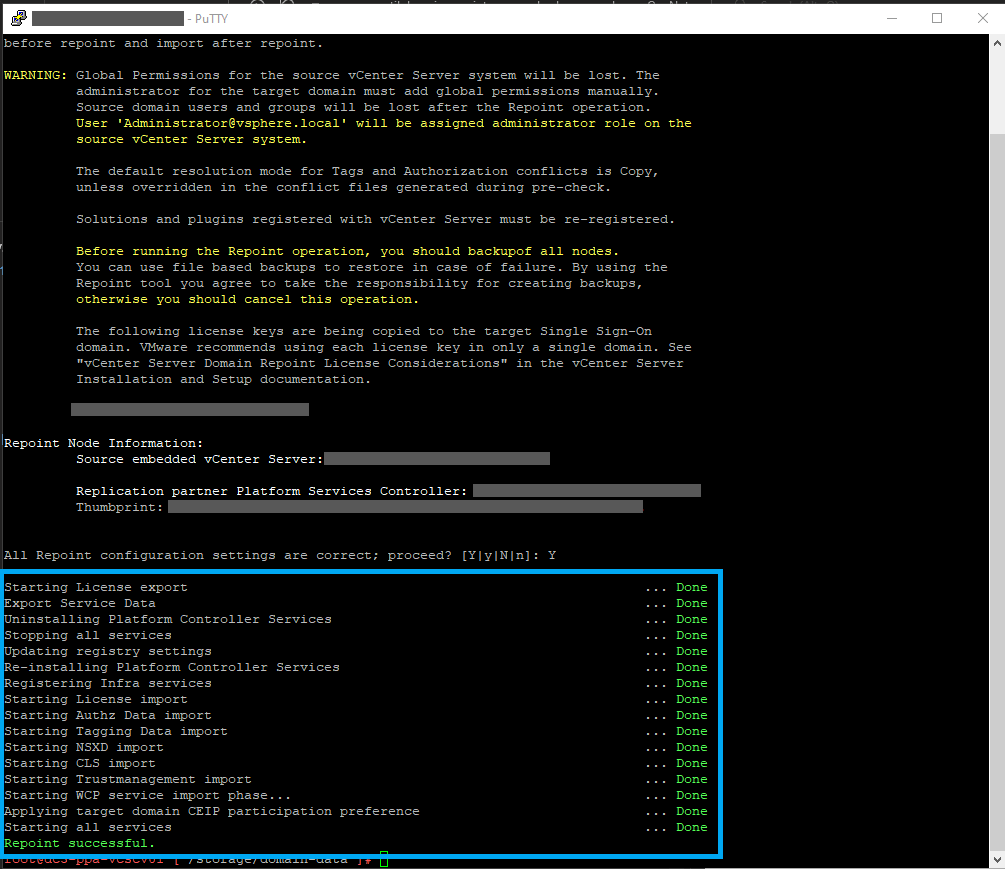
Task: Click 'Done' beside 'Starting License export'
Action: [691, 587]
